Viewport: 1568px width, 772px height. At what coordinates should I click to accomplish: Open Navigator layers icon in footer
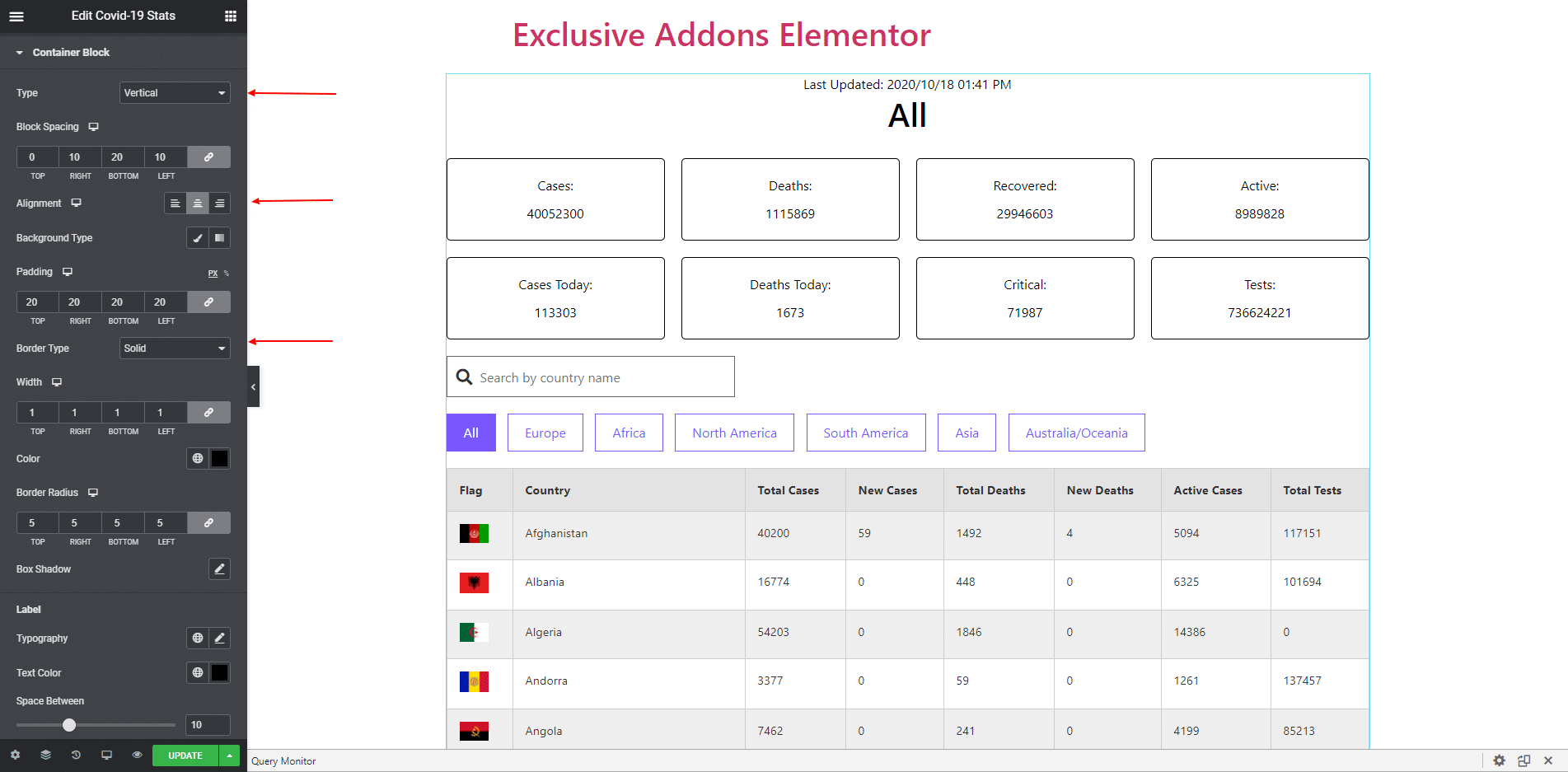pos(45,755)
